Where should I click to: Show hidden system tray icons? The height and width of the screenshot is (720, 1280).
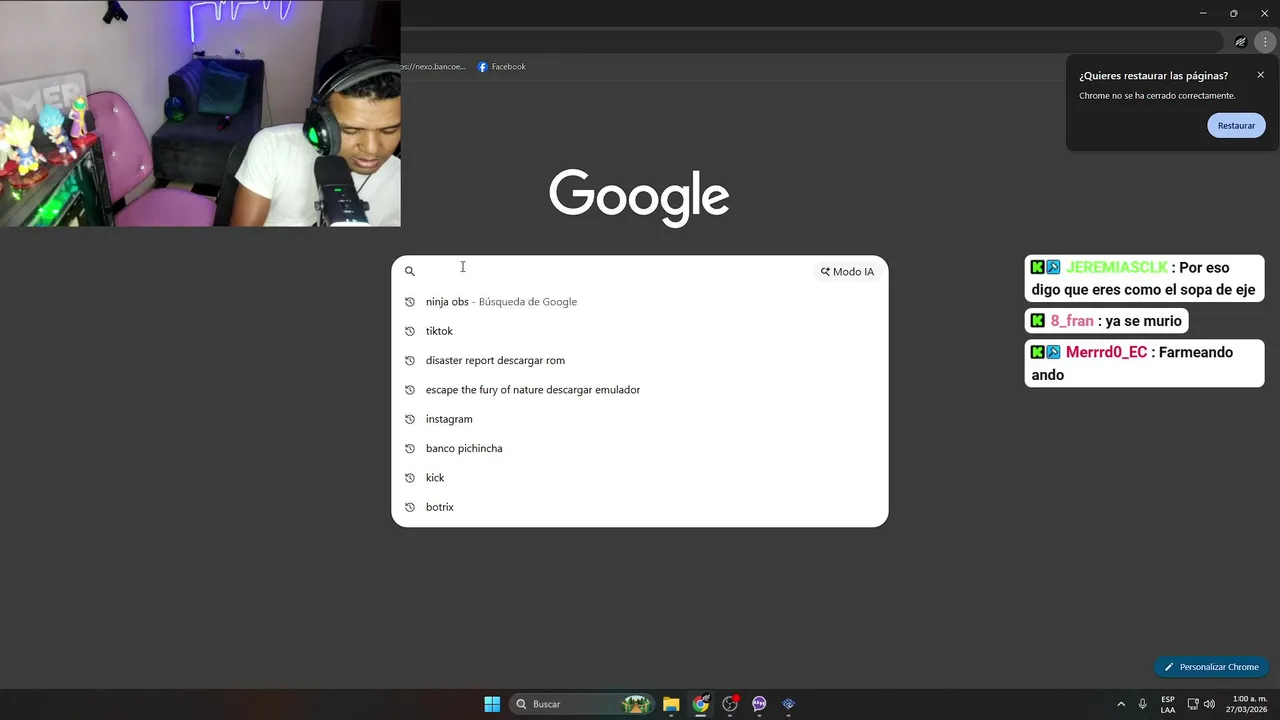[x=1121, y=704]
